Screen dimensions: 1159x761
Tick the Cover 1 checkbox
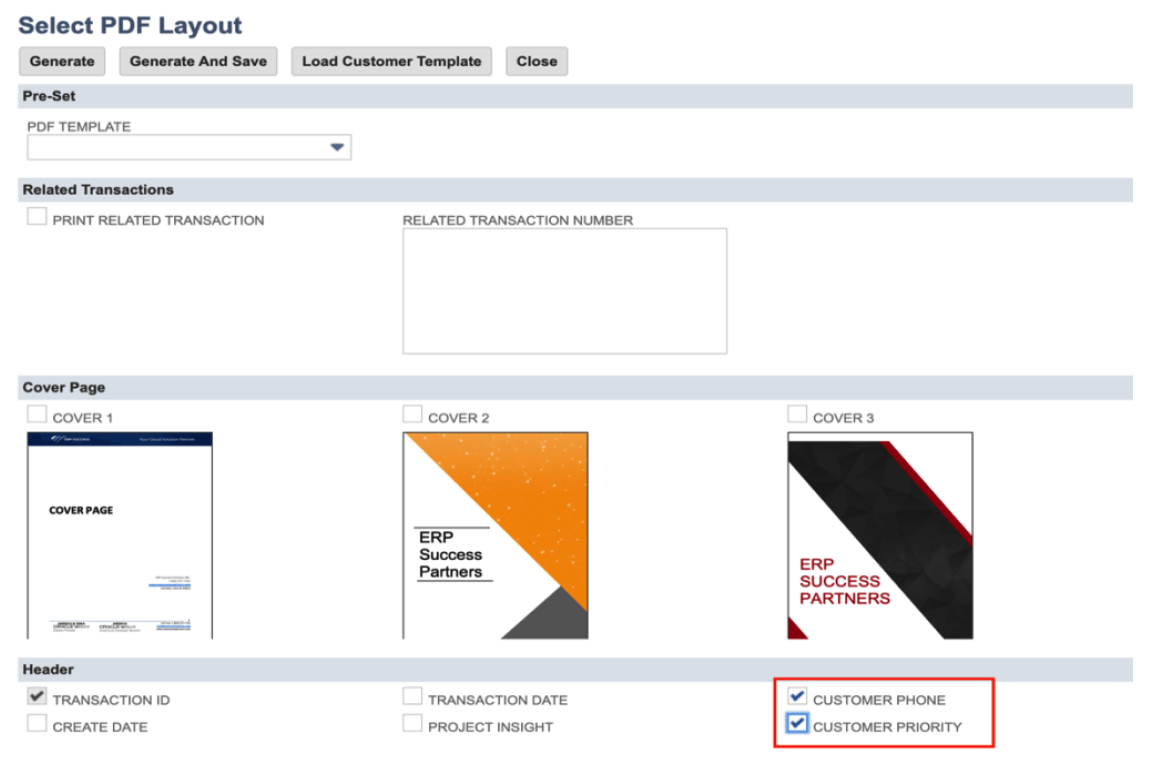(x=37, y=414)
